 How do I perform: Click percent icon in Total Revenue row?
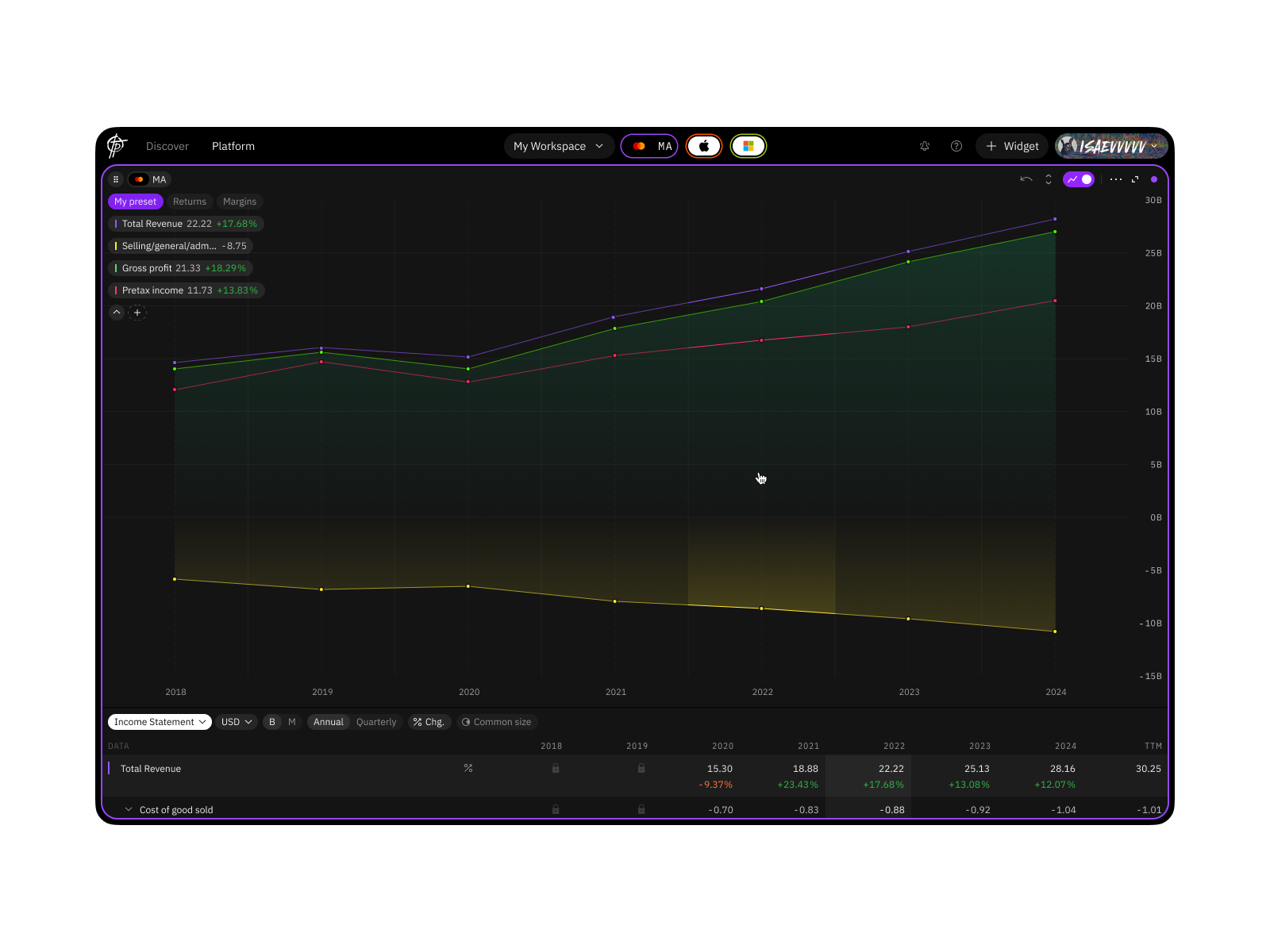click(468, 768)
